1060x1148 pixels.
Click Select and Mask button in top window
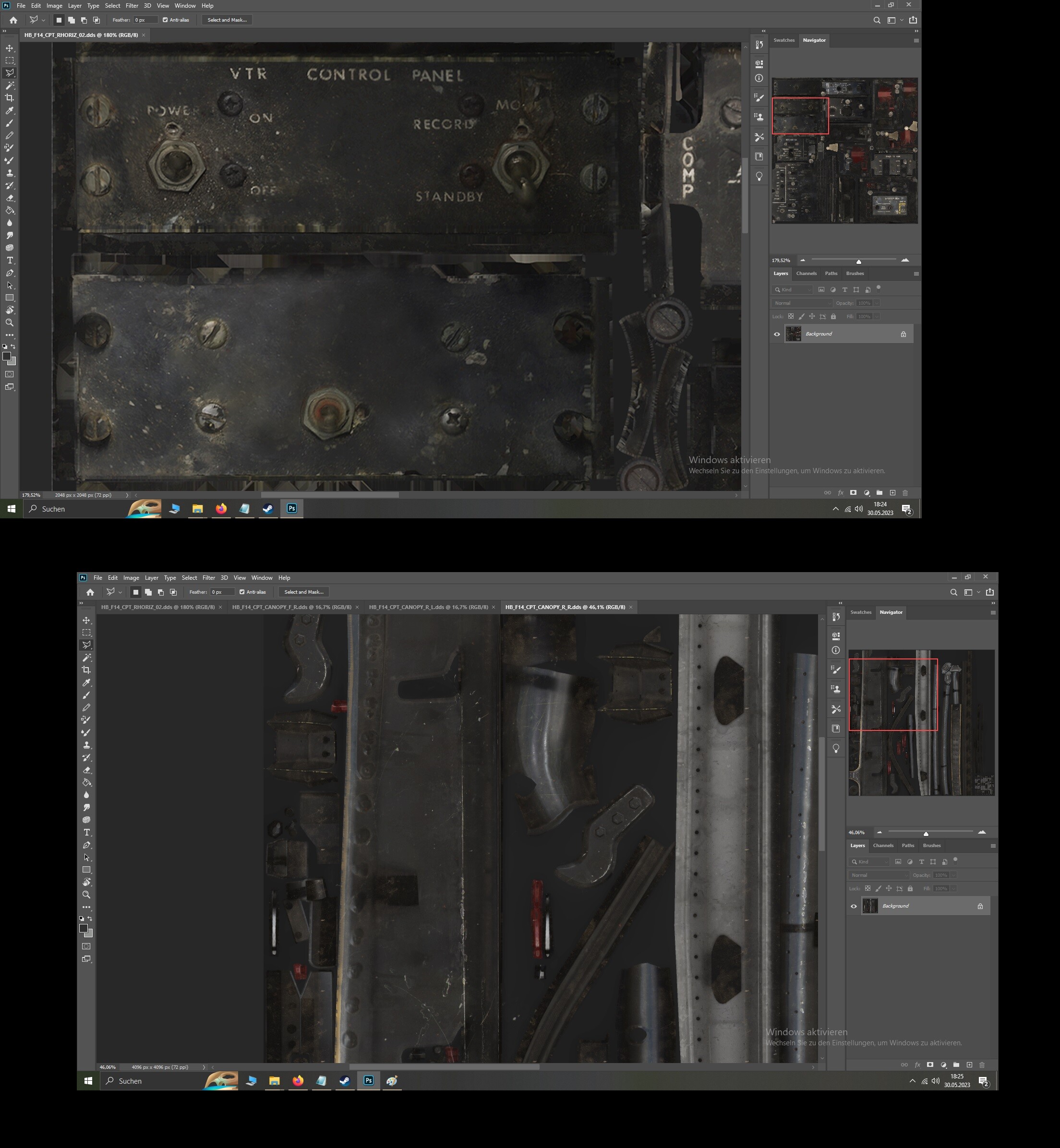[x=227, y=20]
